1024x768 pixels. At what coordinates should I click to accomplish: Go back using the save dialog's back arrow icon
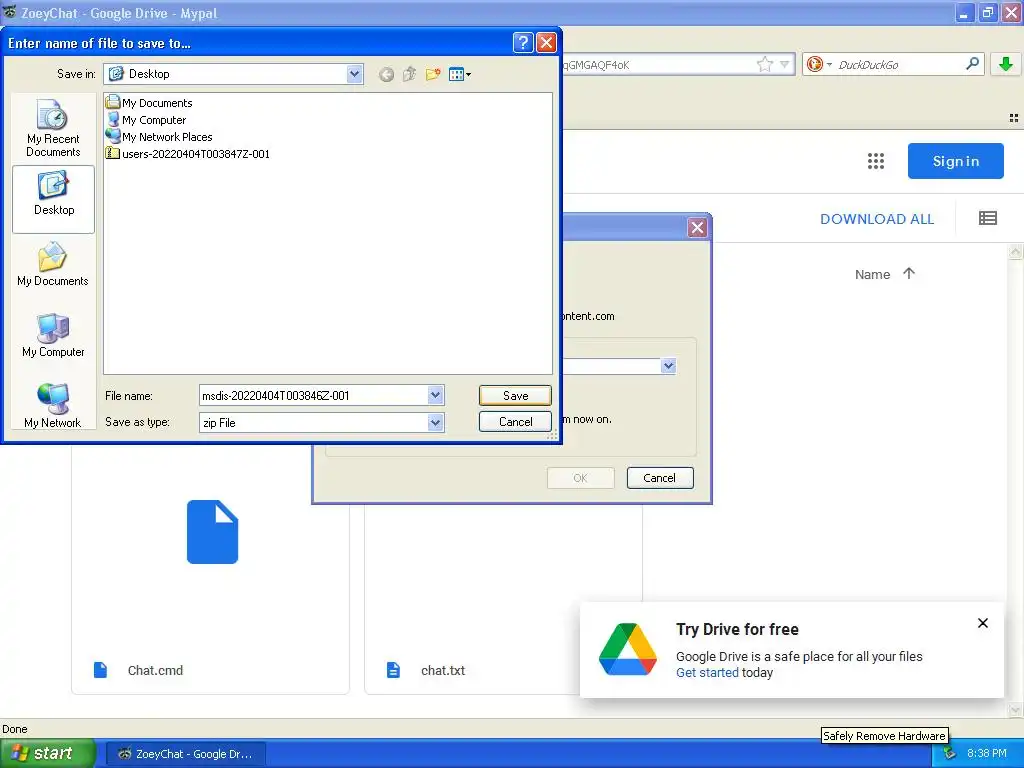click(x=386, y=74)
